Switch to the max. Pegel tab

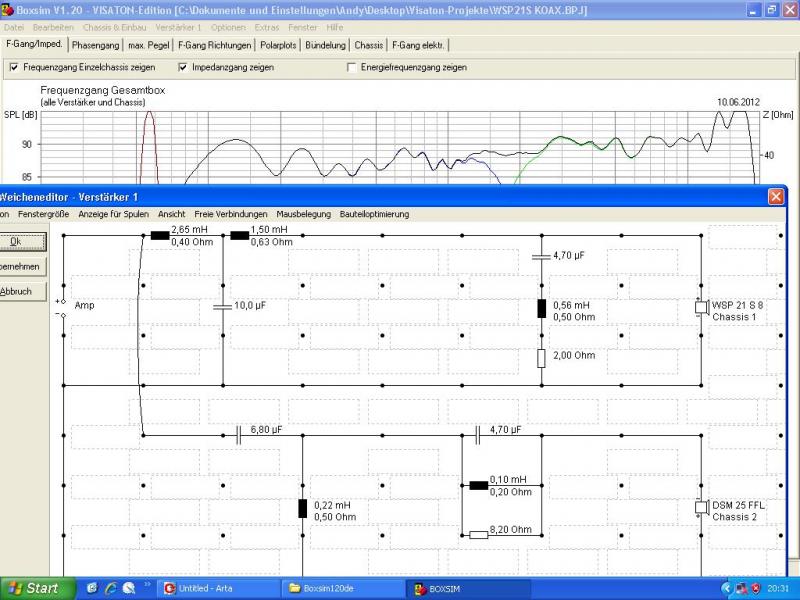148,45
